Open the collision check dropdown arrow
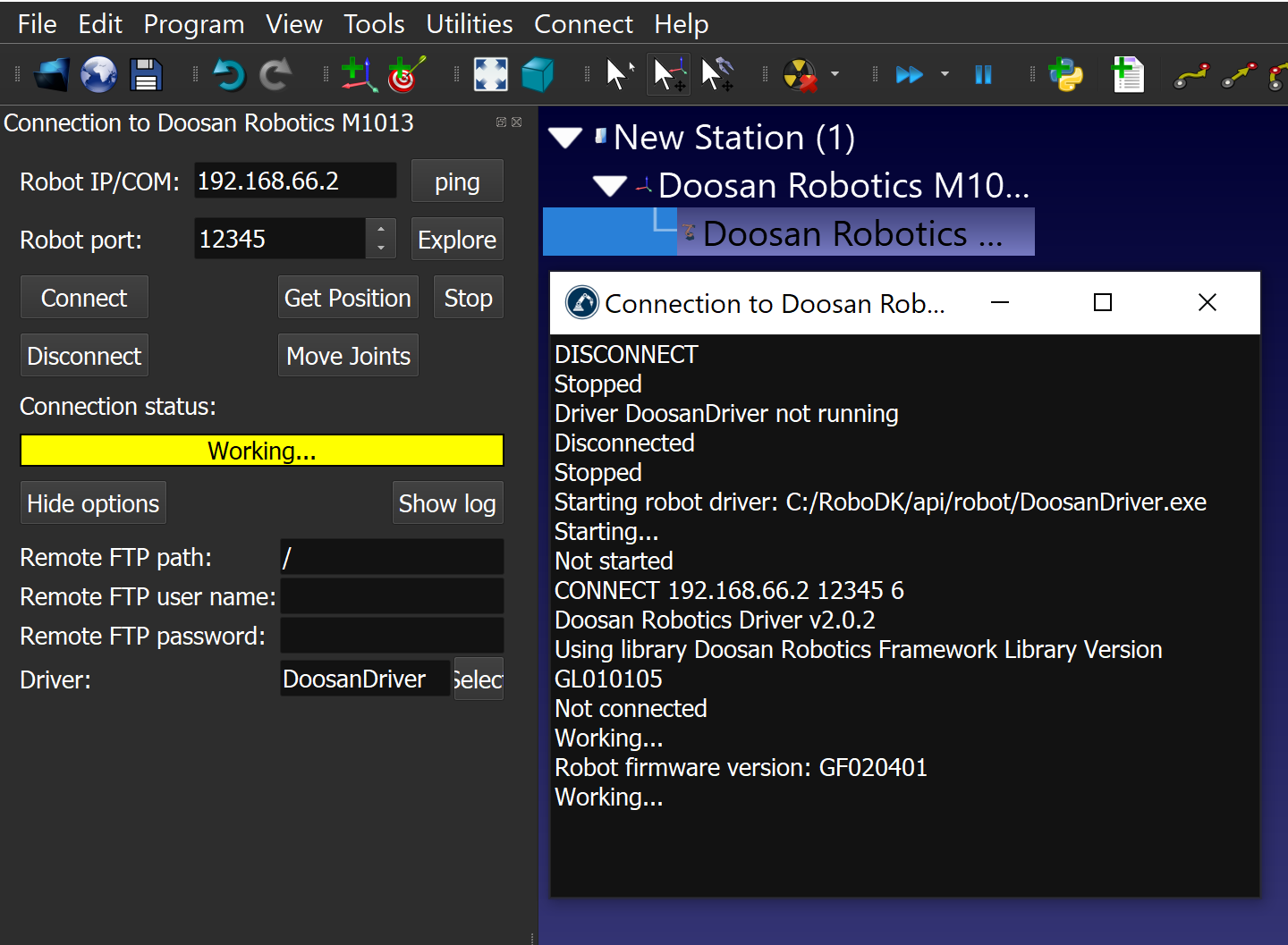The width and height of the screenshot is (1288, 945). (835, 74)
